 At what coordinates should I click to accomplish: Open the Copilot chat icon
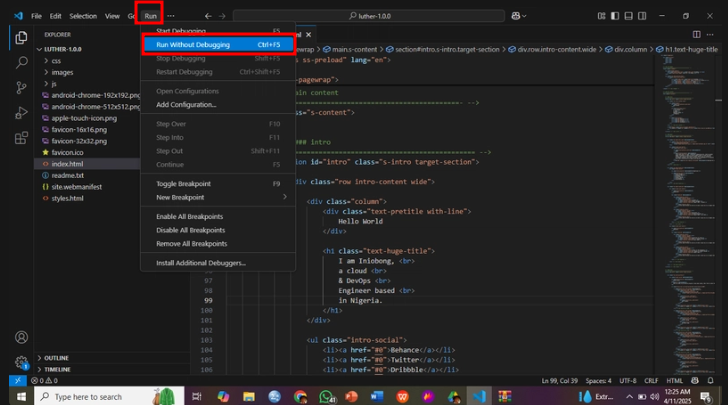click(518, 16)
